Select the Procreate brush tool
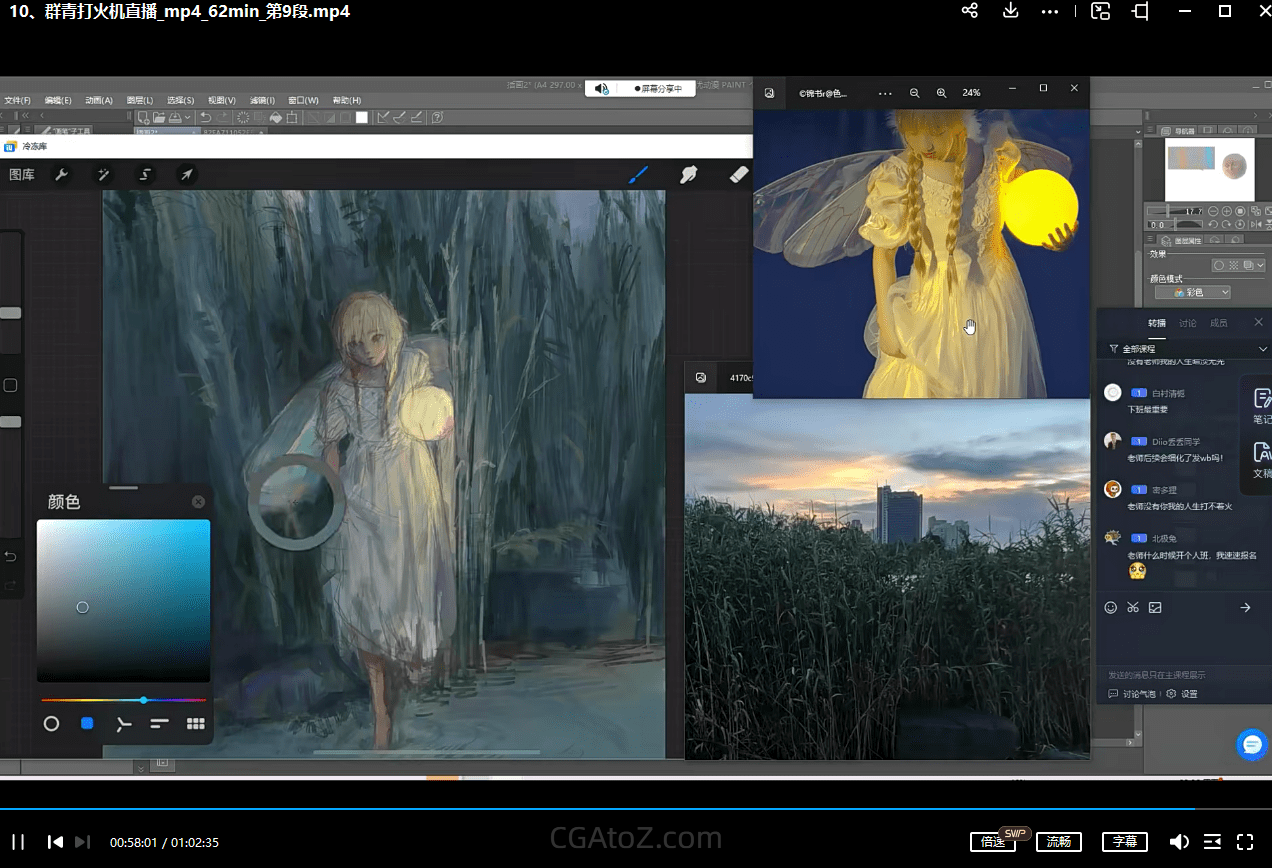The image size is (1272, 868). pyautogui.click(x=638, y=175)
